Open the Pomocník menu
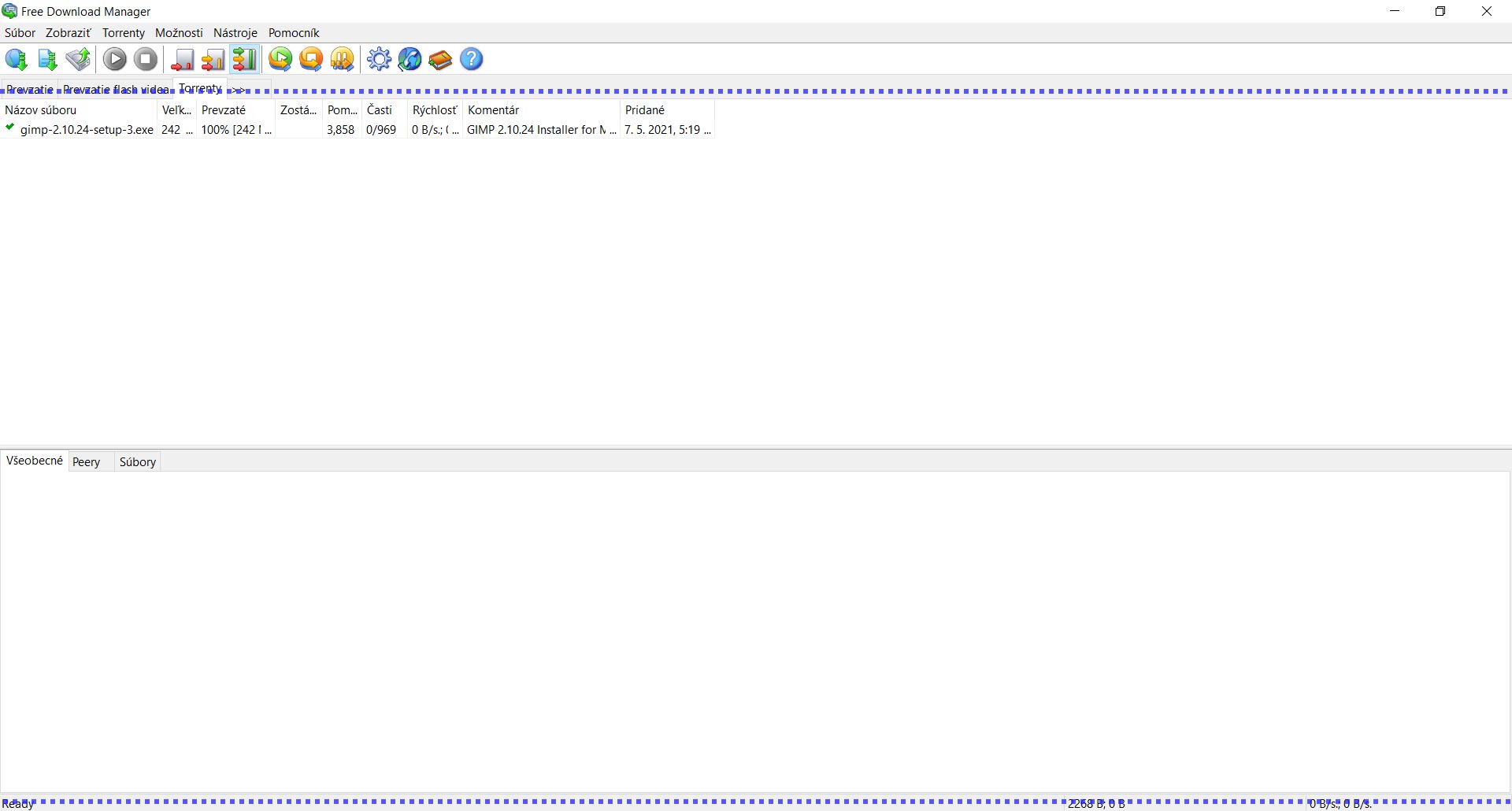This screenshot has width=1512, height=811. [x=294, y=33]
